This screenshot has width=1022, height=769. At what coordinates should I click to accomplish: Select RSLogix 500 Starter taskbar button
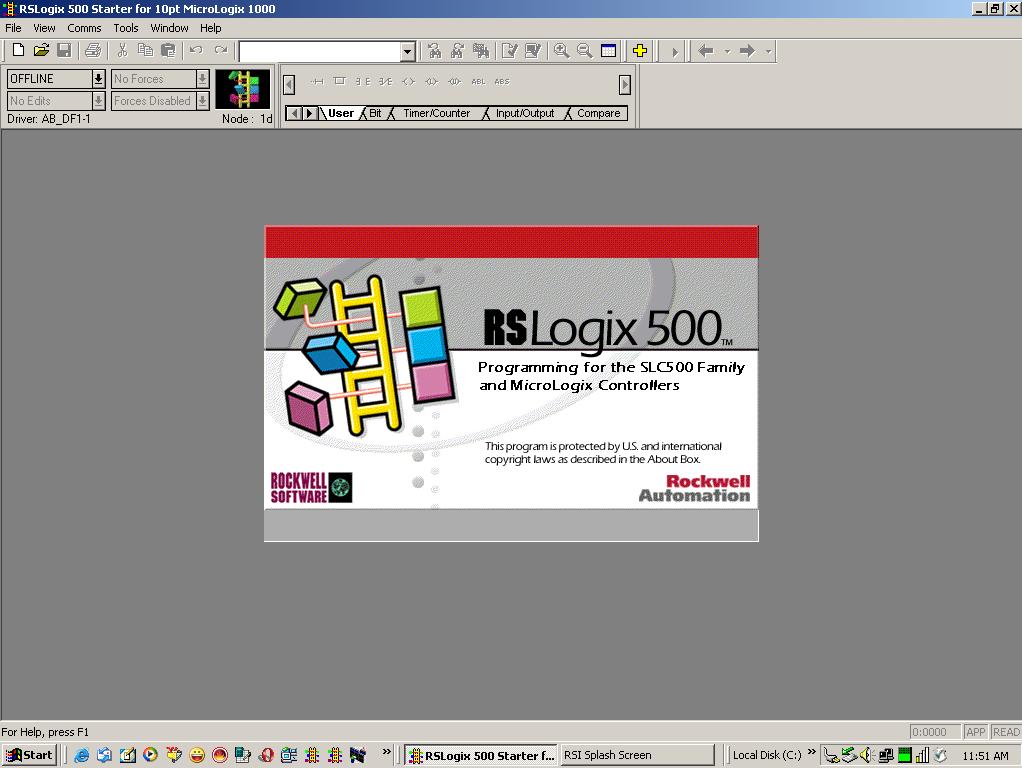click(481, 755)
